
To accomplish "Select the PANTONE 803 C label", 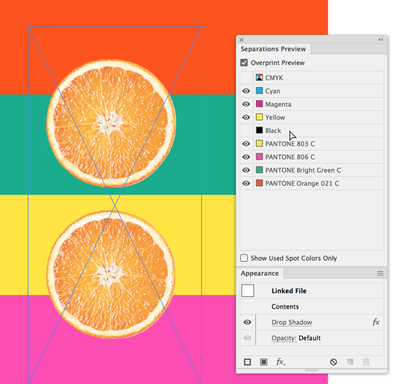I will [290, 144].
